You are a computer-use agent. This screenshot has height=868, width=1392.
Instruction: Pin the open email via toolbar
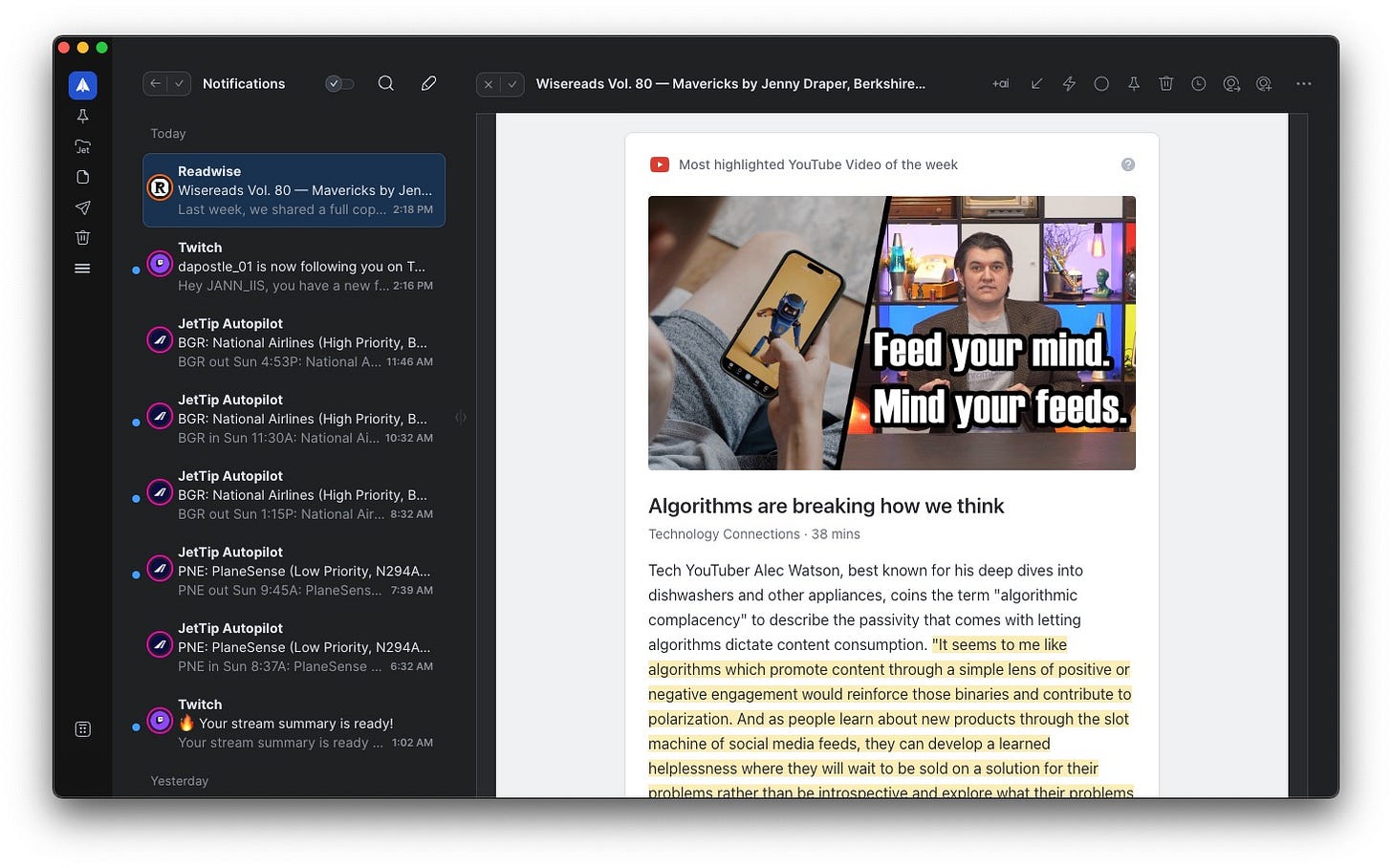(1134, 84)
